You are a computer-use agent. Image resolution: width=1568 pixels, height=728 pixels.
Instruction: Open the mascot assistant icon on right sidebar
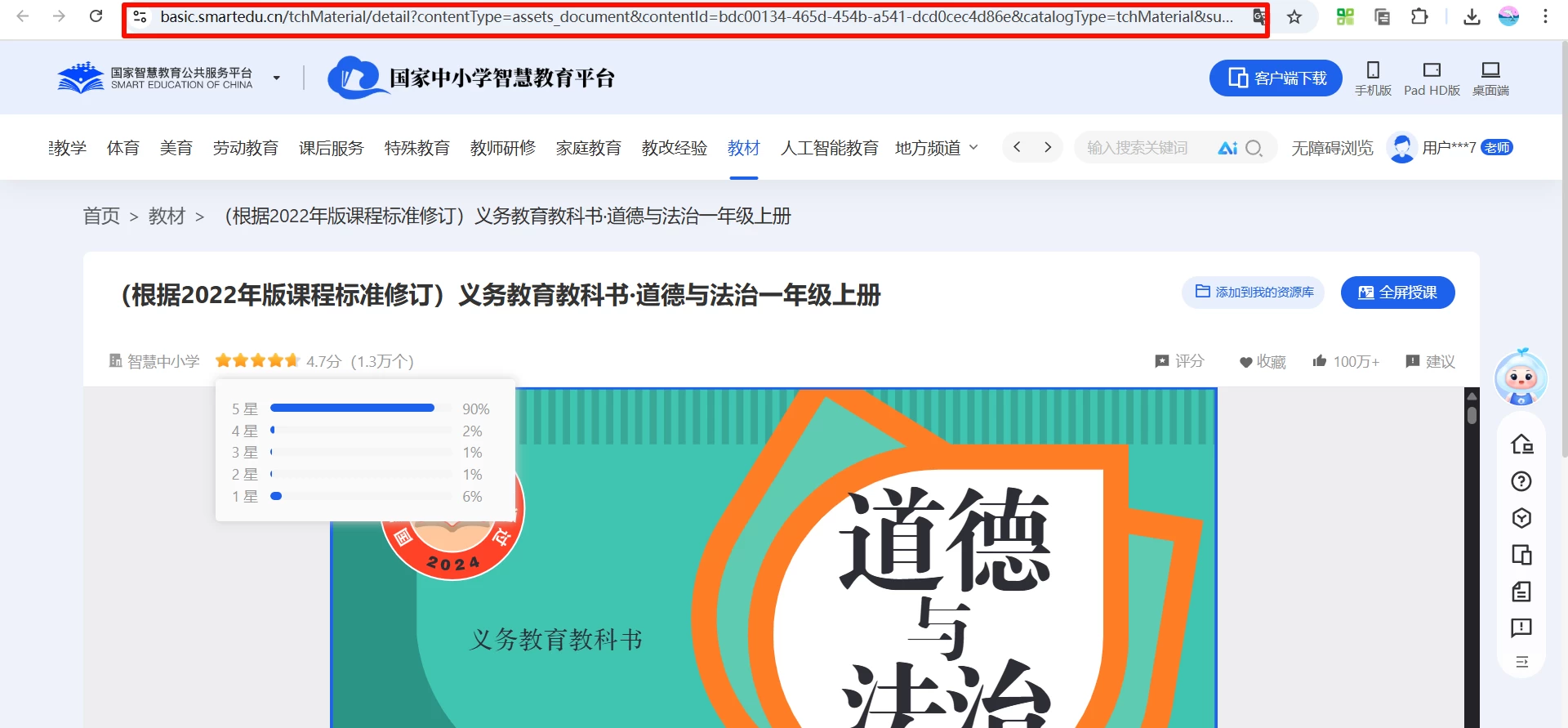pos(1521,377)
